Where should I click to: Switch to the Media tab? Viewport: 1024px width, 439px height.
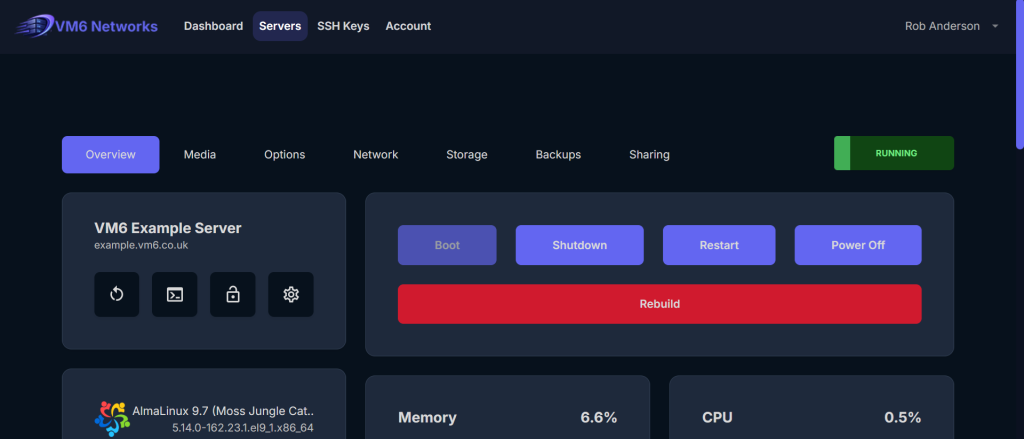(x=200, y=155)
